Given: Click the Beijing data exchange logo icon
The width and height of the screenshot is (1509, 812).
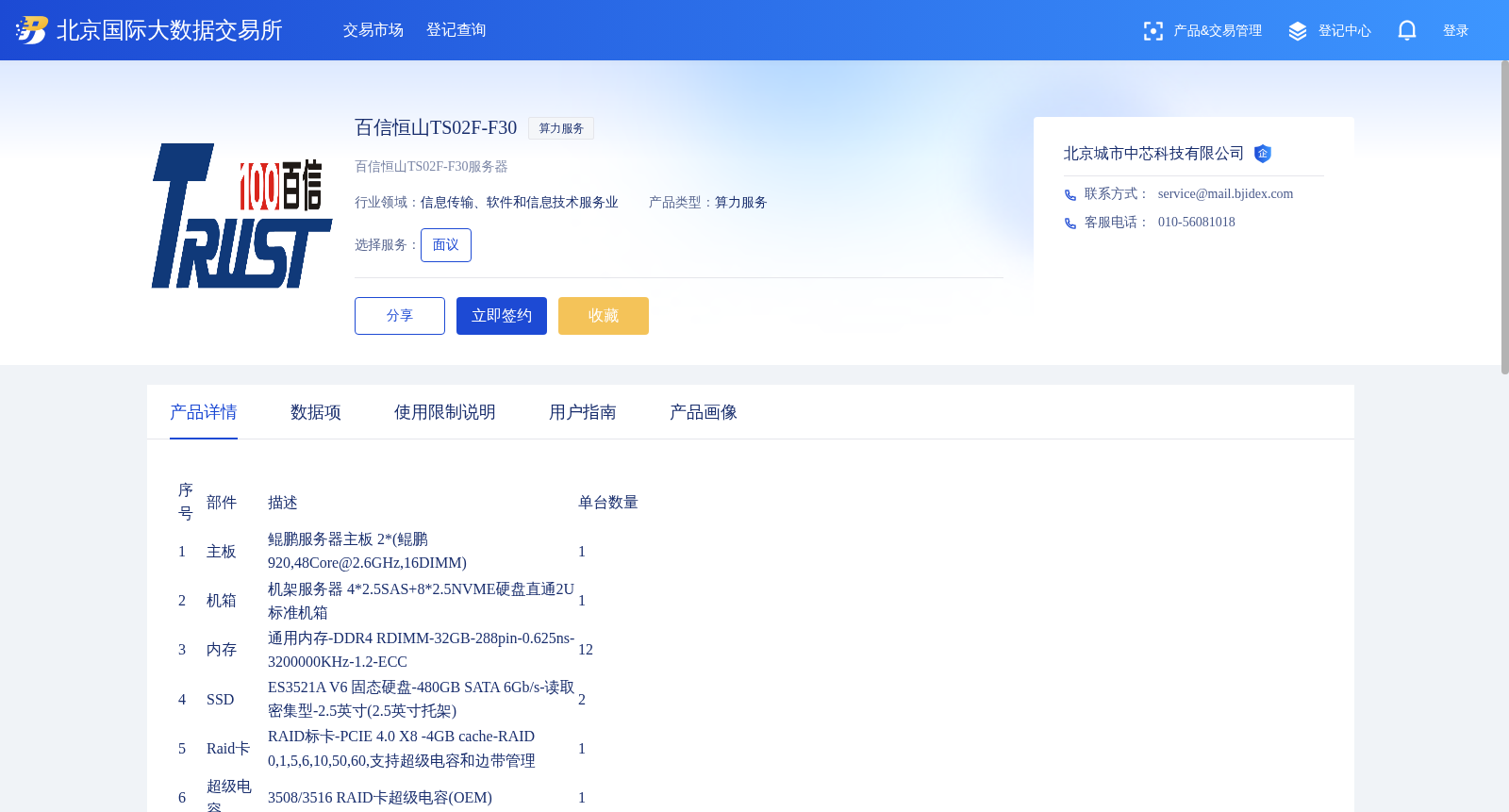Looking at the screenshot, I should 31,30.
